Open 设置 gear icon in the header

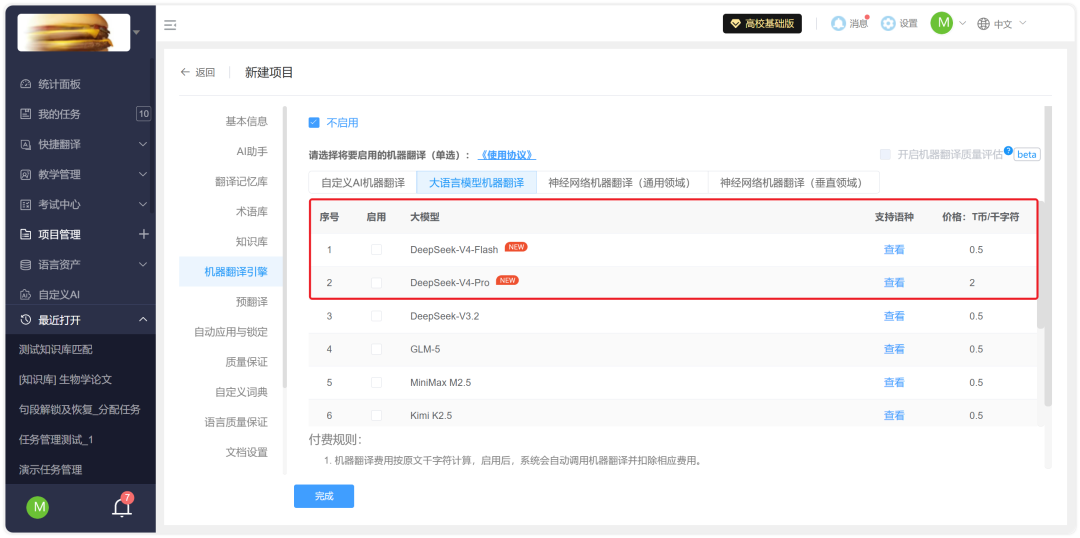point(889,23)
